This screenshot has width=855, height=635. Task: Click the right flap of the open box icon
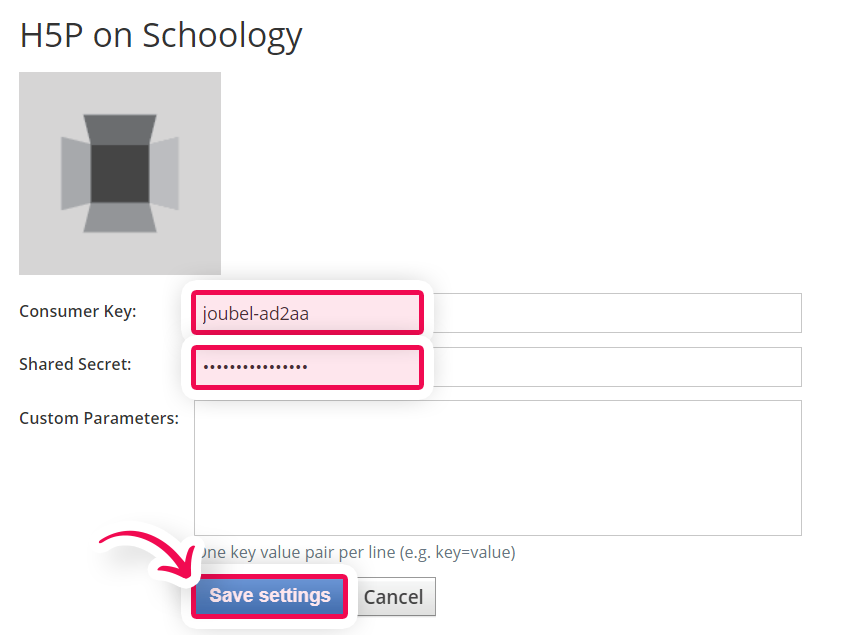pos(164,173)
